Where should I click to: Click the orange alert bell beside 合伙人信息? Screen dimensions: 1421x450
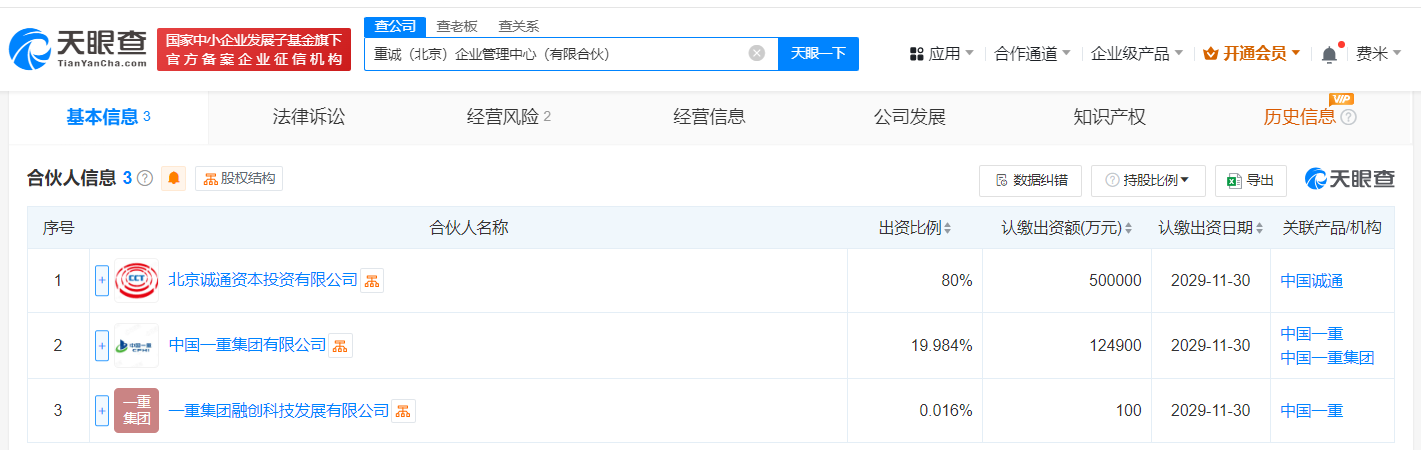[x=175, y=178]
